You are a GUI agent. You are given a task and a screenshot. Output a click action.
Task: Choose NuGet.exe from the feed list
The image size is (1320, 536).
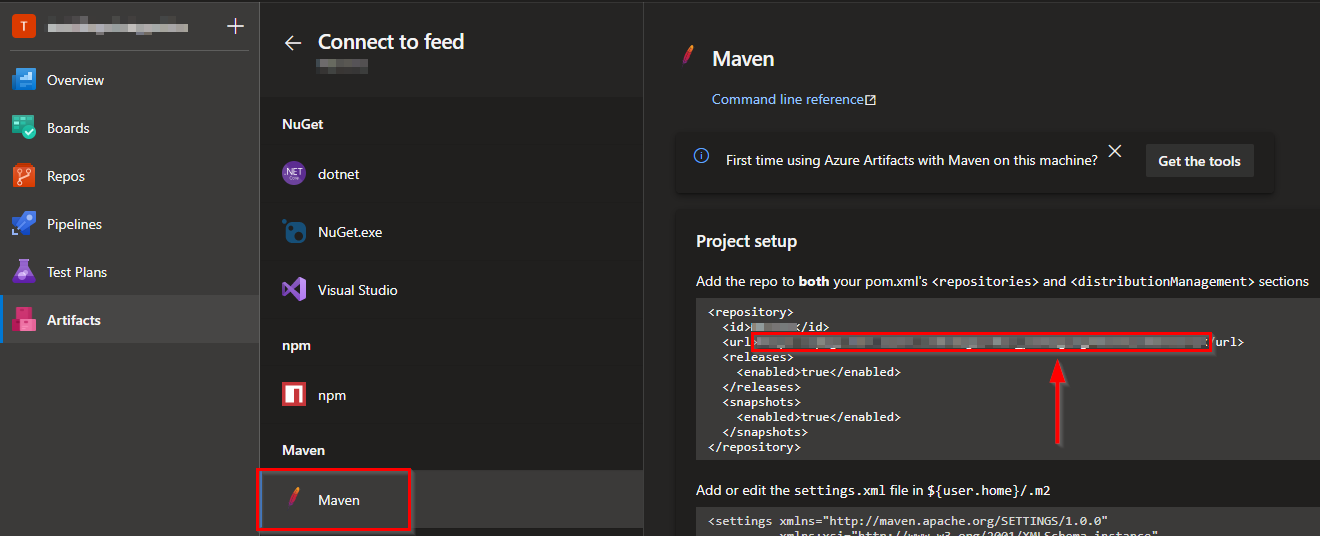pos(349,232)
